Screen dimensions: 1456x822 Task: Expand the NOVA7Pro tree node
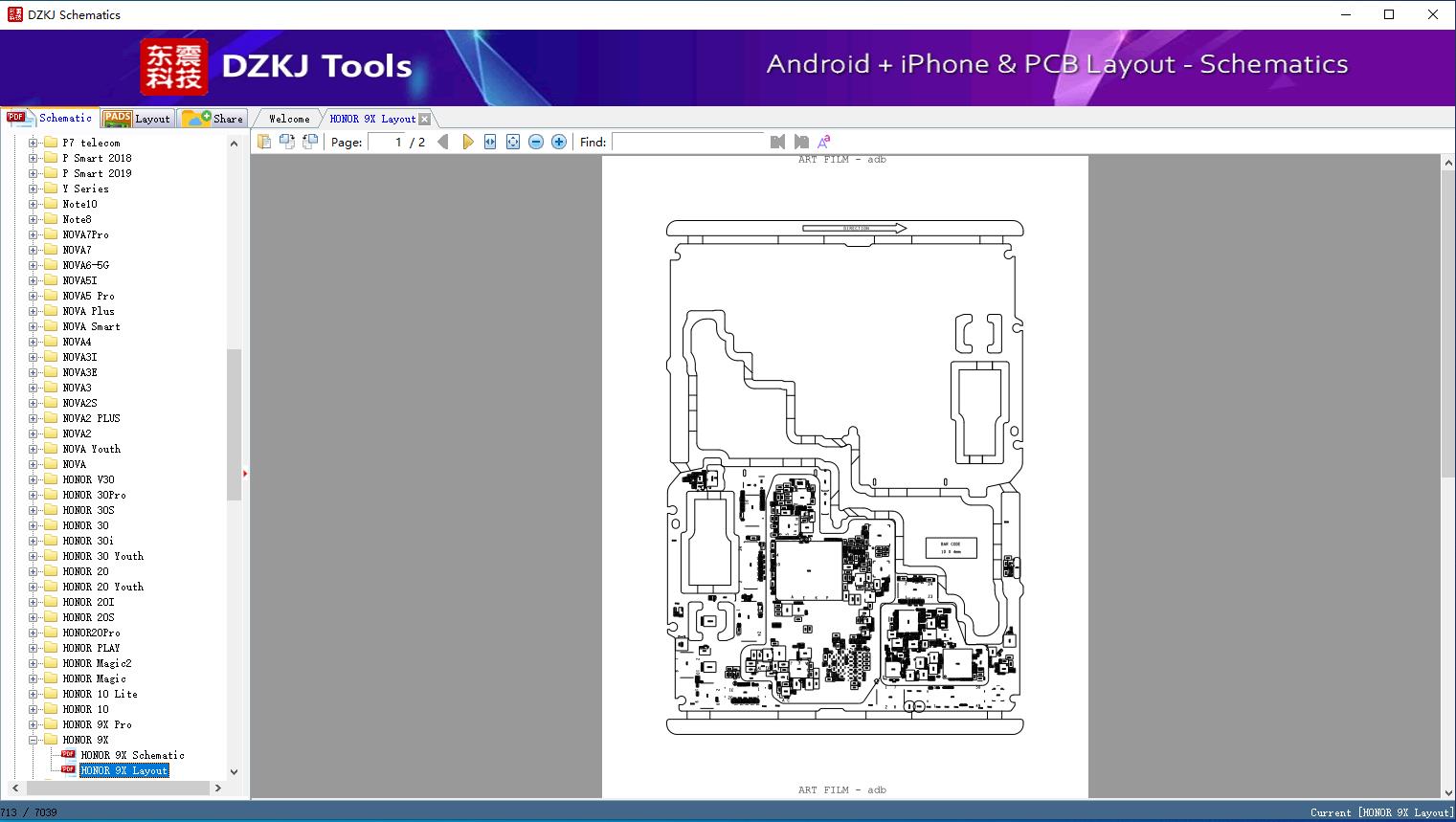tap(34, 234)
